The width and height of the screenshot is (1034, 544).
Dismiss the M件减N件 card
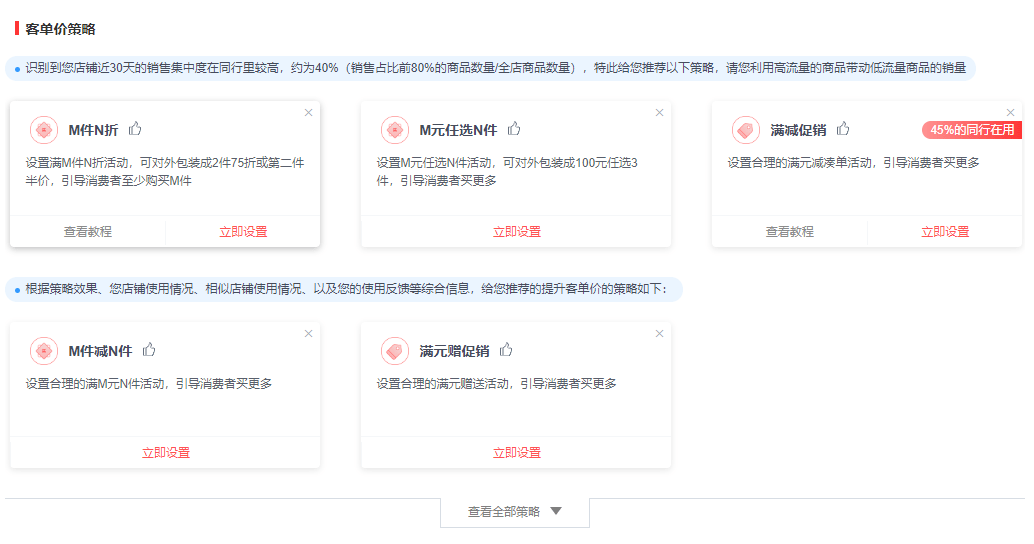tap(308, 334)
